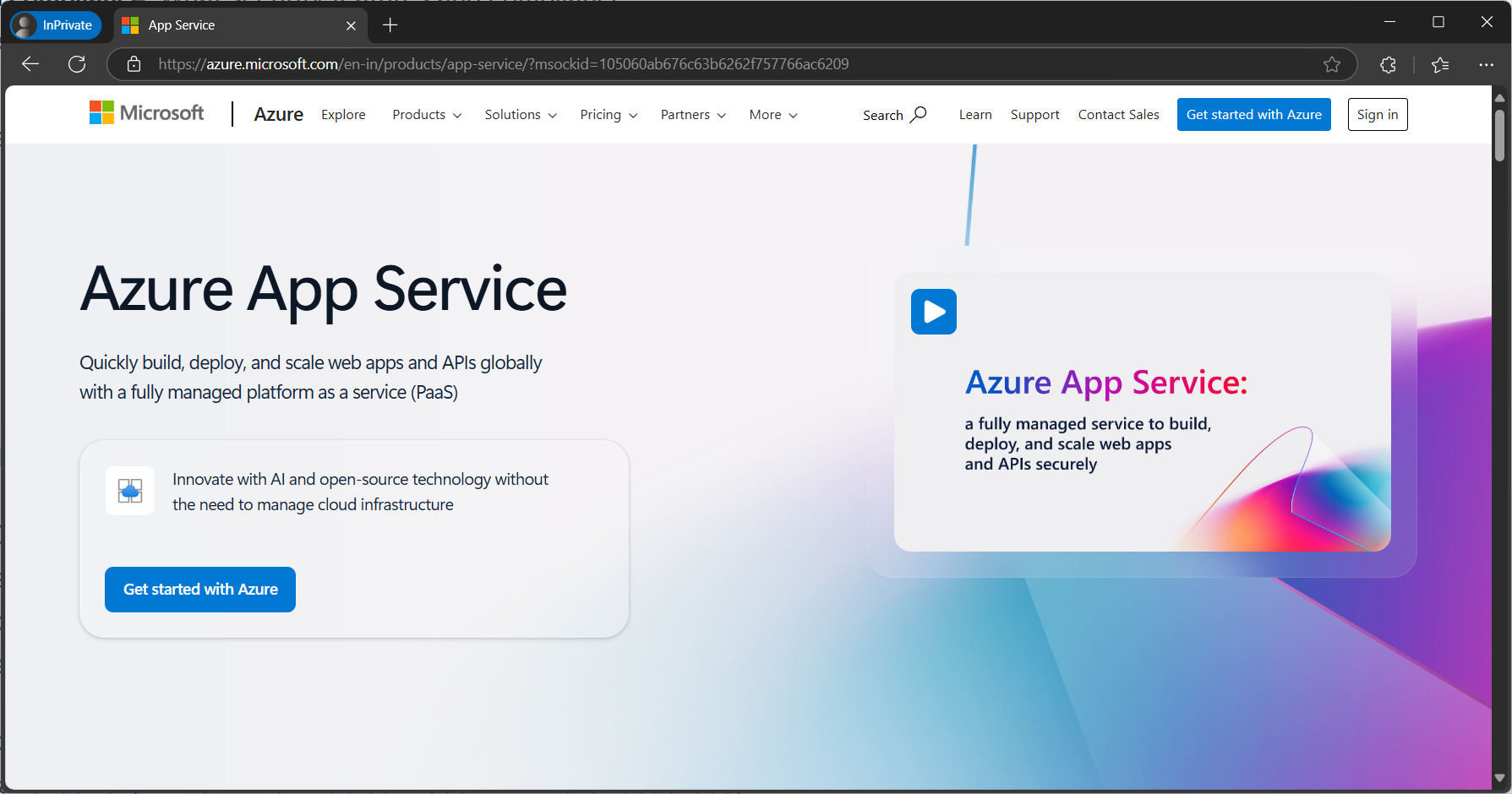Close the App Service tab
The image size is (1512, 794).
point(351,25)
